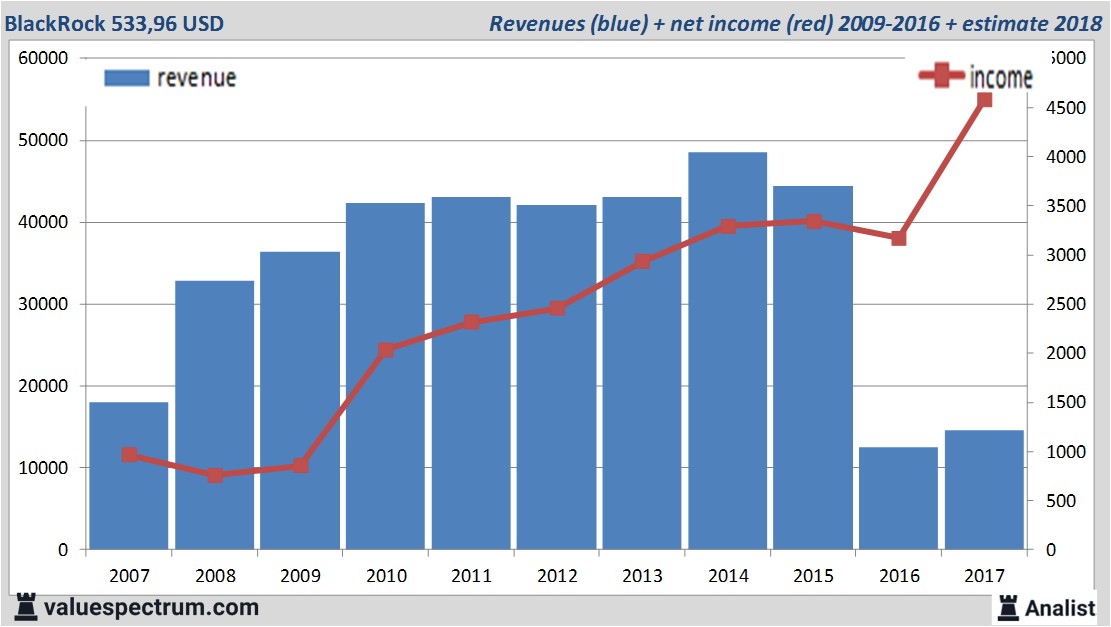Select the 2012 year label
Image resolution: width=1111 pixels, height=627 pixels.
tap(557, 575)
